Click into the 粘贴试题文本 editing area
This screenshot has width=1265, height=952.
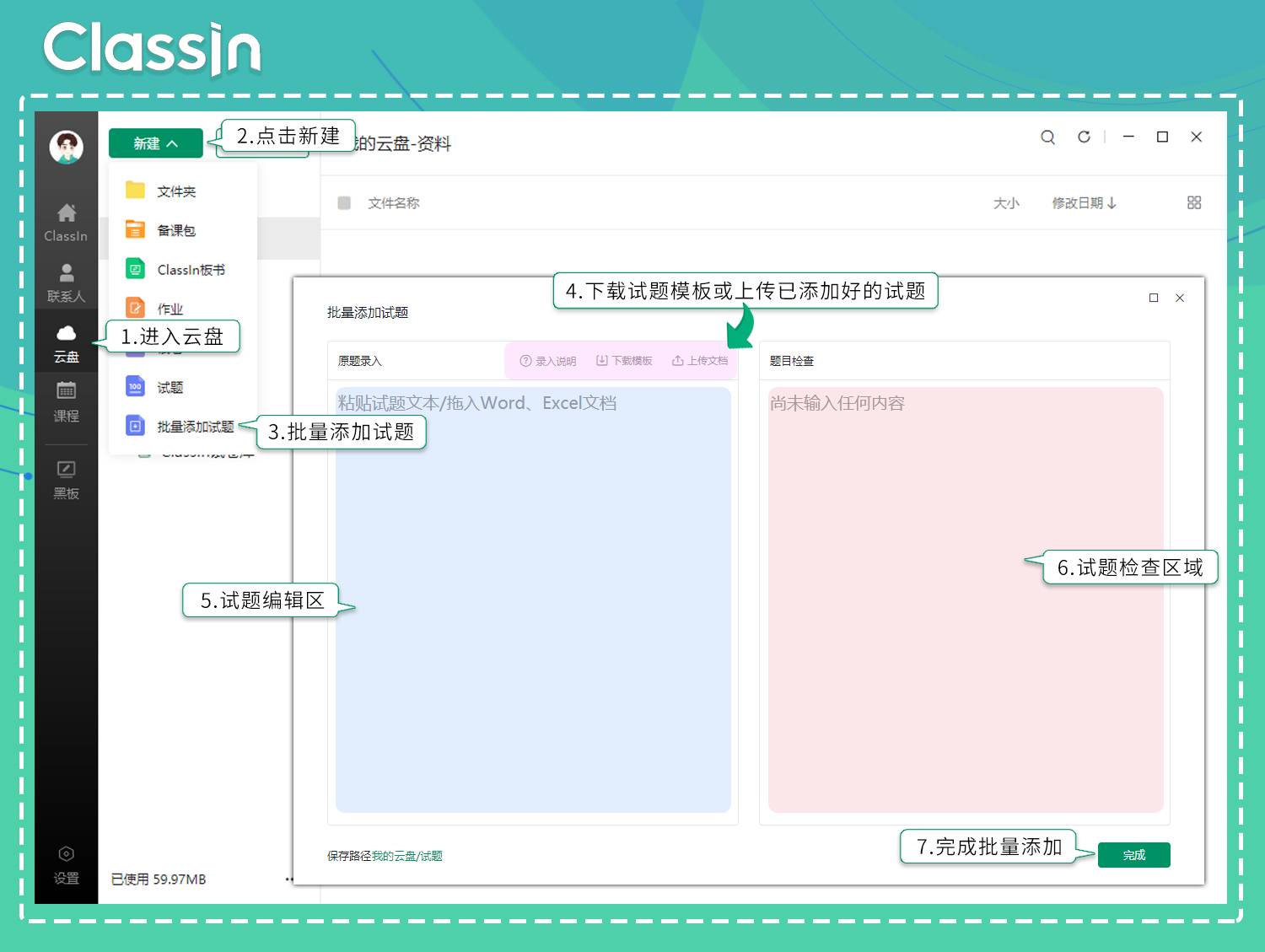pos(533,600)
